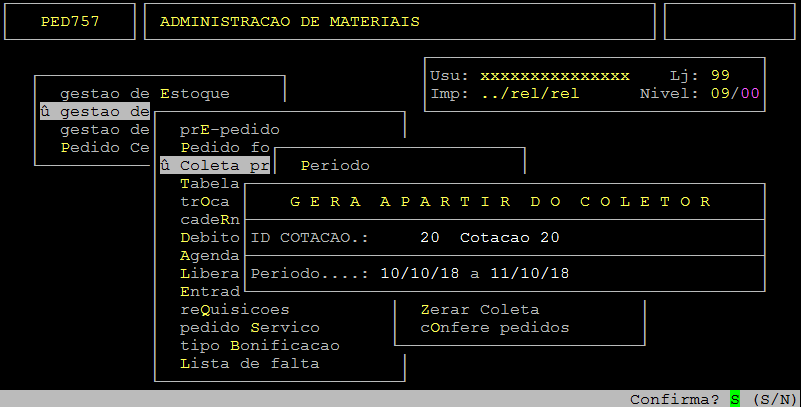Choose the reQuisicoes option
The height and width of the screenshot is (407, 801).
click(234, 309)
